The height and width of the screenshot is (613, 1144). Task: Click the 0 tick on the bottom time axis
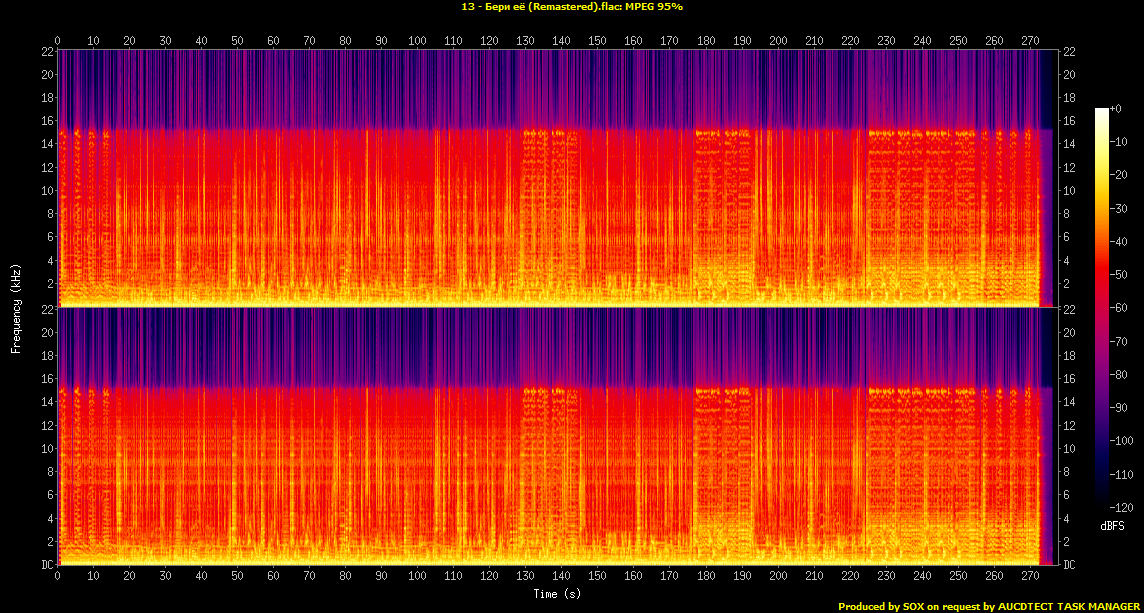(58, 577)
